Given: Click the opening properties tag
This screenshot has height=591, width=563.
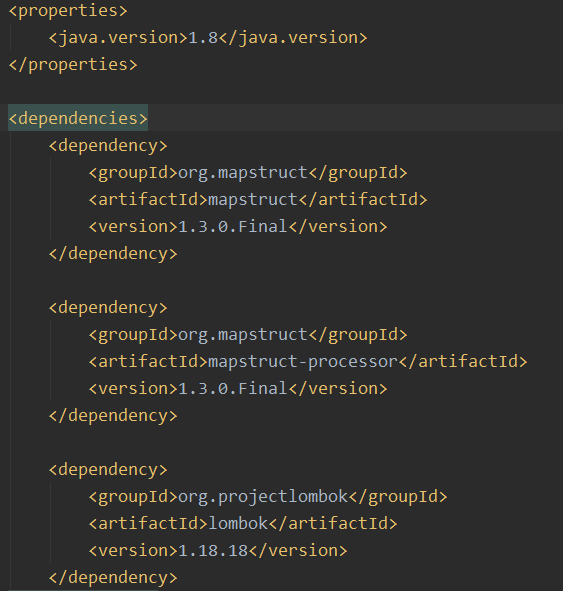Looking at the screenshot, I should (x=68, y=11).
